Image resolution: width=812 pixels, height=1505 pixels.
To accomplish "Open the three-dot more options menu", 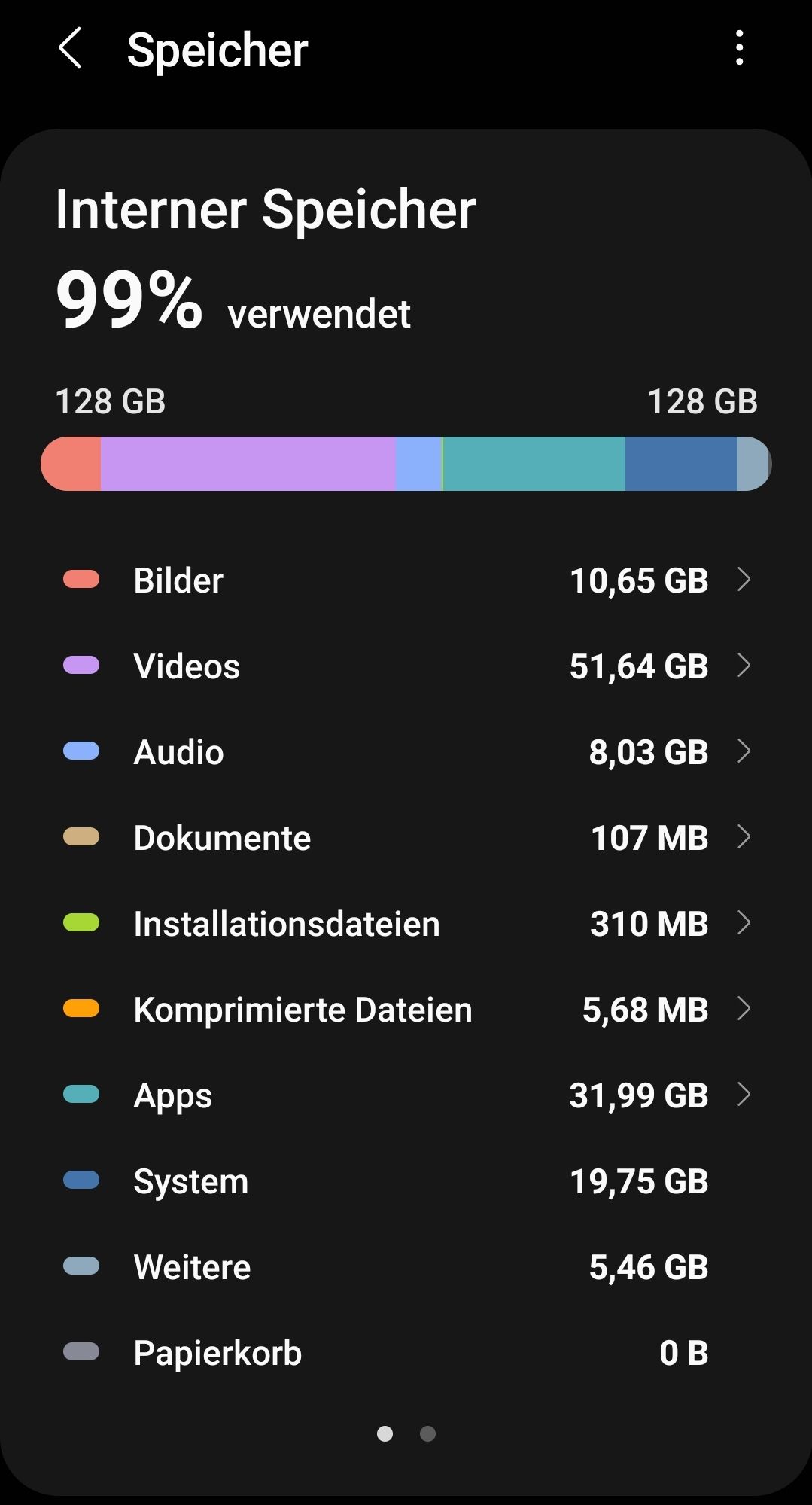I will (740, 48).
